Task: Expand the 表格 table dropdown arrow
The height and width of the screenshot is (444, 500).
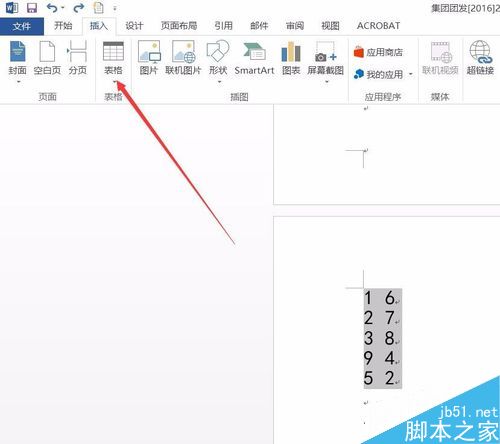Action: tap(115, 82)
